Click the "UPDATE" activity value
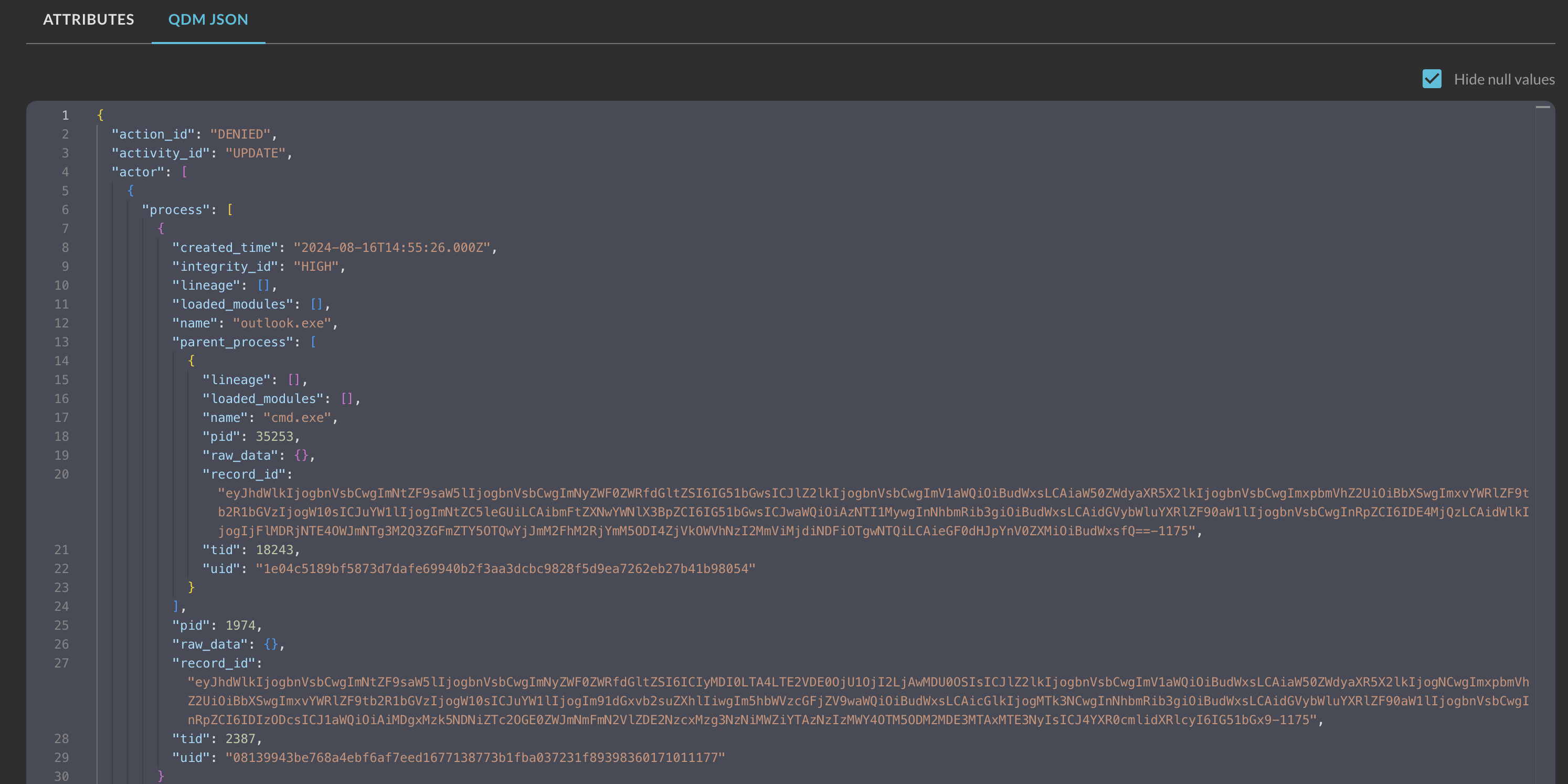This screenshot has height=784, width=1568. click(x=255, y=153)
